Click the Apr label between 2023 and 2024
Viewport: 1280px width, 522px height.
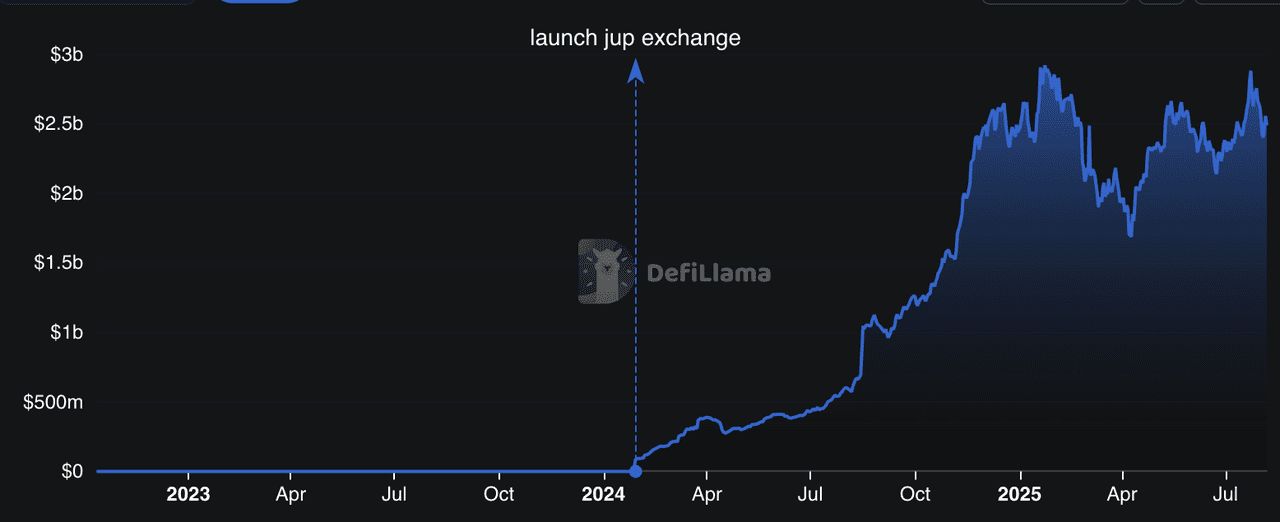290,494
